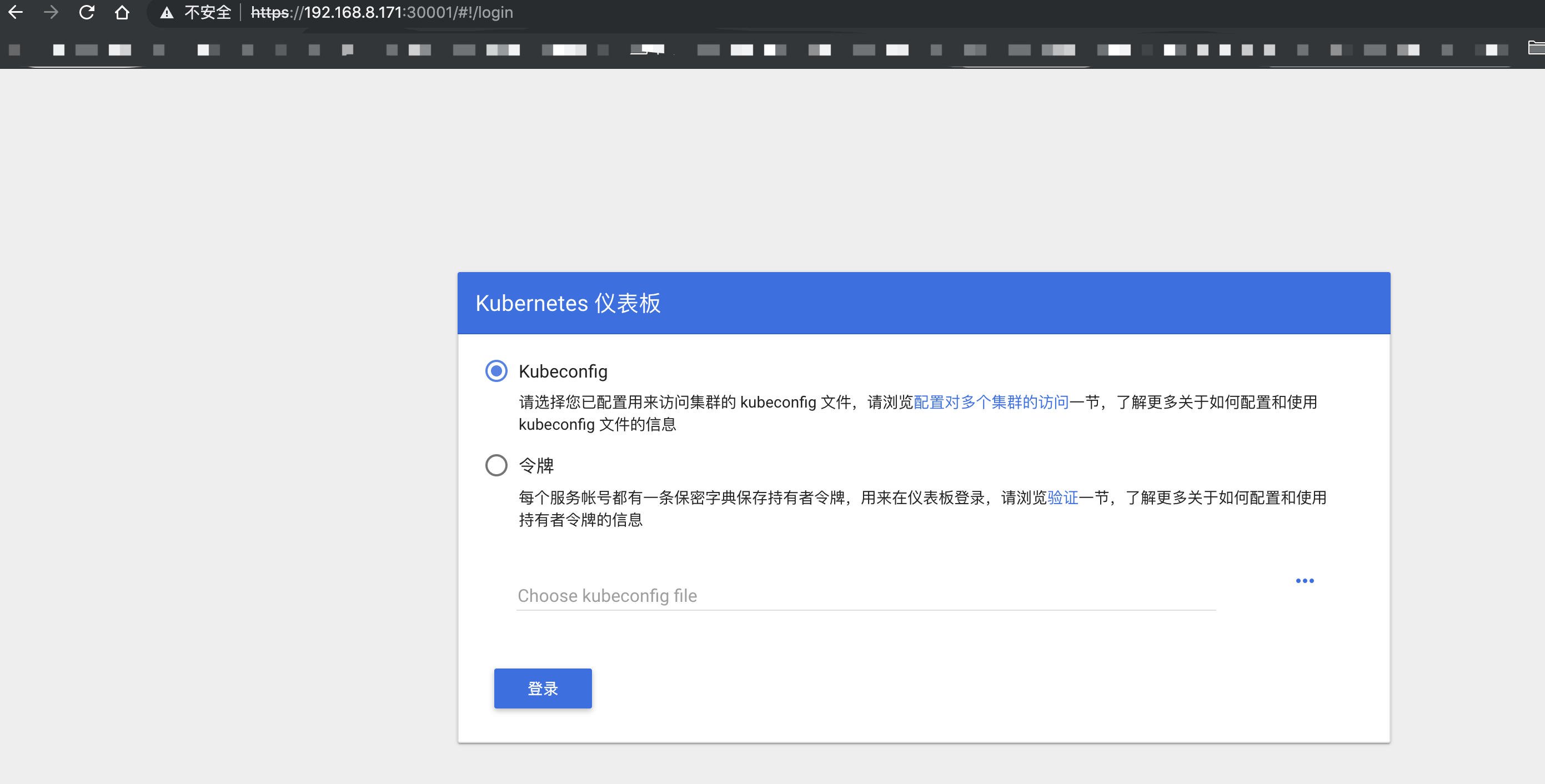Open the 验证 documentation link
Viewport: 1545px width, 784px height.
(x=1063, y=497)
